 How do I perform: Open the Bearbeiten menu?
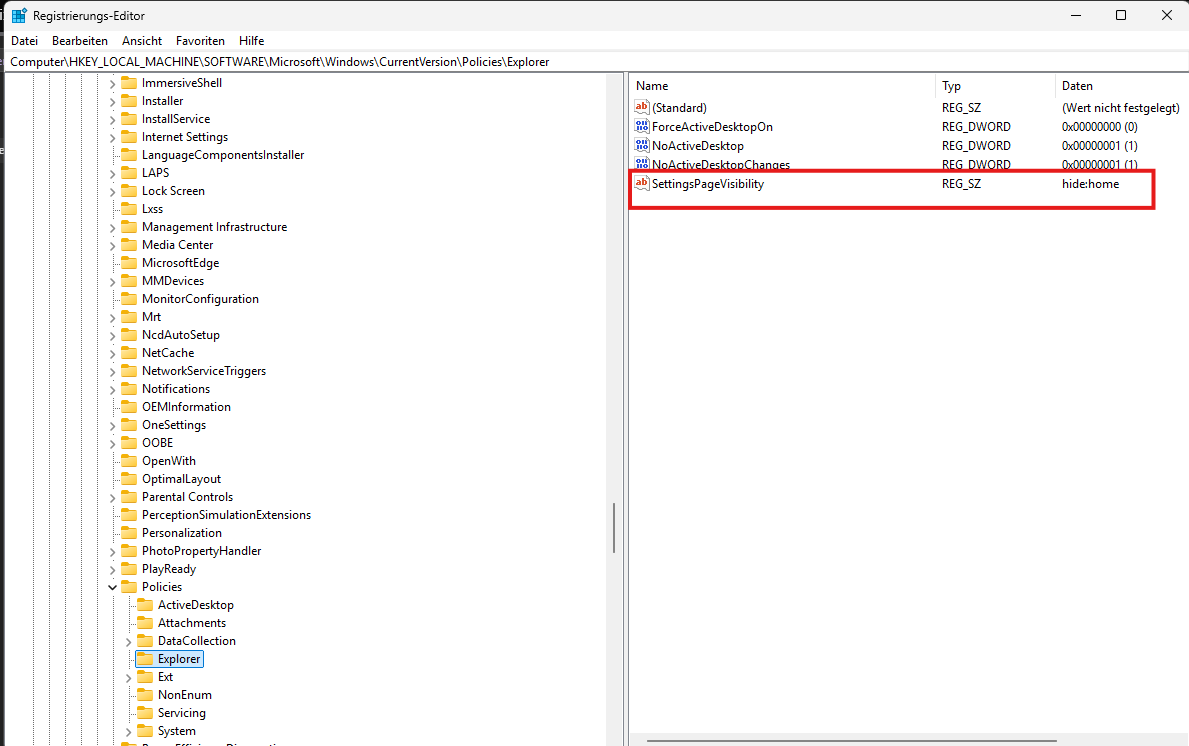[79, 40]
